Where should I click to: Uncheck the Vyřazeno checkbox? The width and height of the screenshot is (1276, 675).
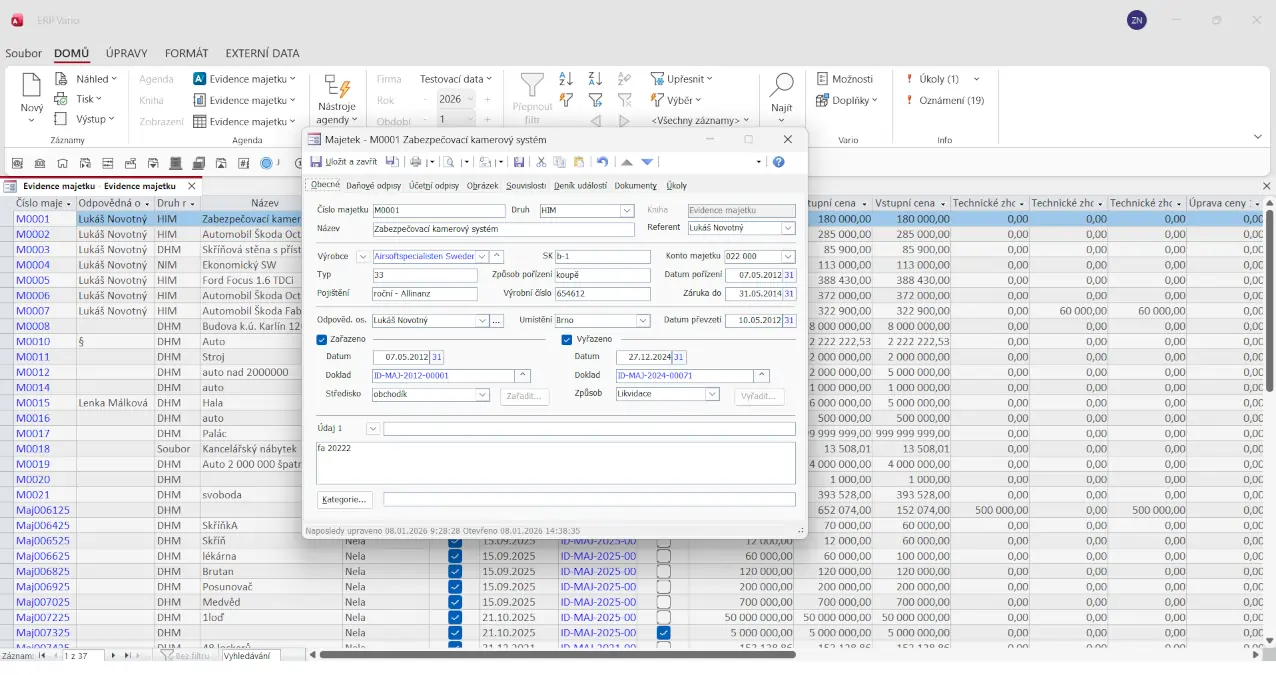(567, 339)
